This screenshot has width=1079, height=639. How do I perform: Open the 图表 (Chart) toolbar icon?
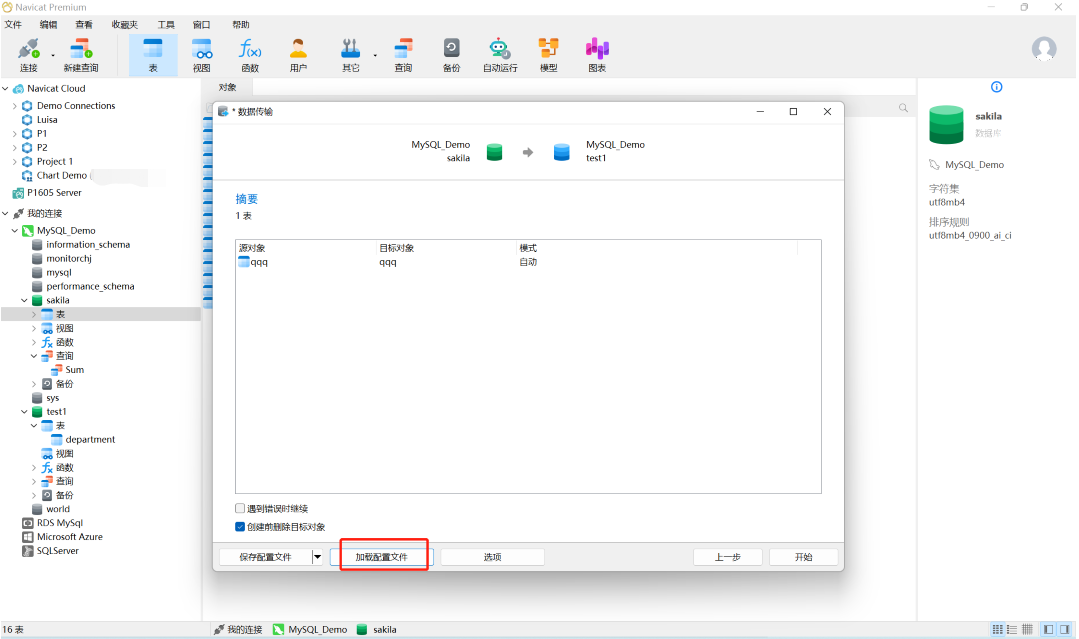[x=597, y=54]
